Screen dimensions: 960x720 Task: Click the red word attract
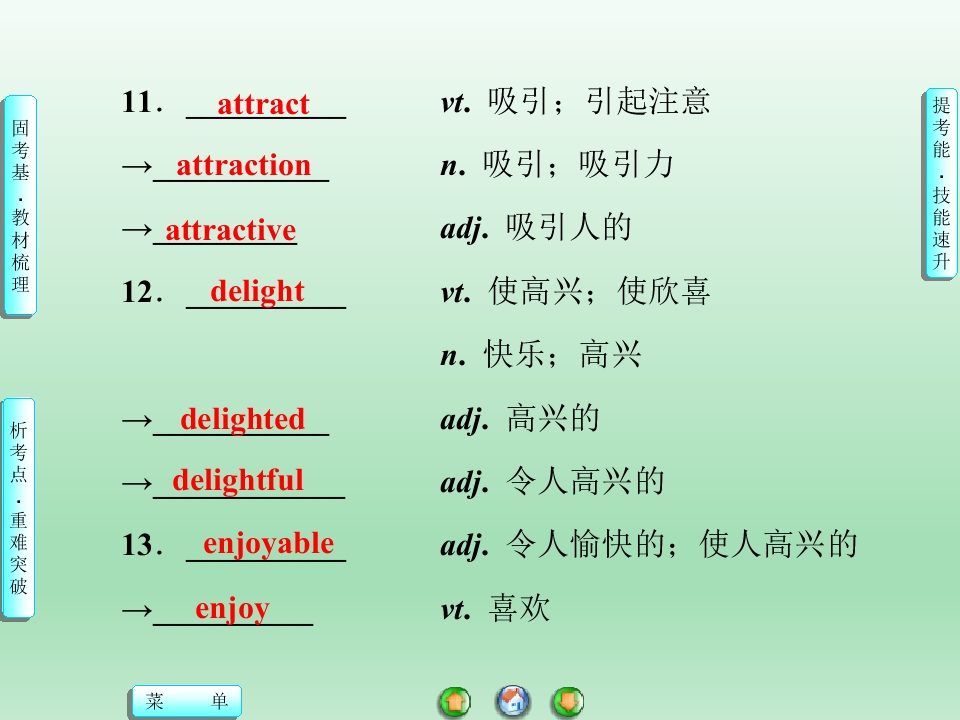pyautogui.click(x=263, y=104)
